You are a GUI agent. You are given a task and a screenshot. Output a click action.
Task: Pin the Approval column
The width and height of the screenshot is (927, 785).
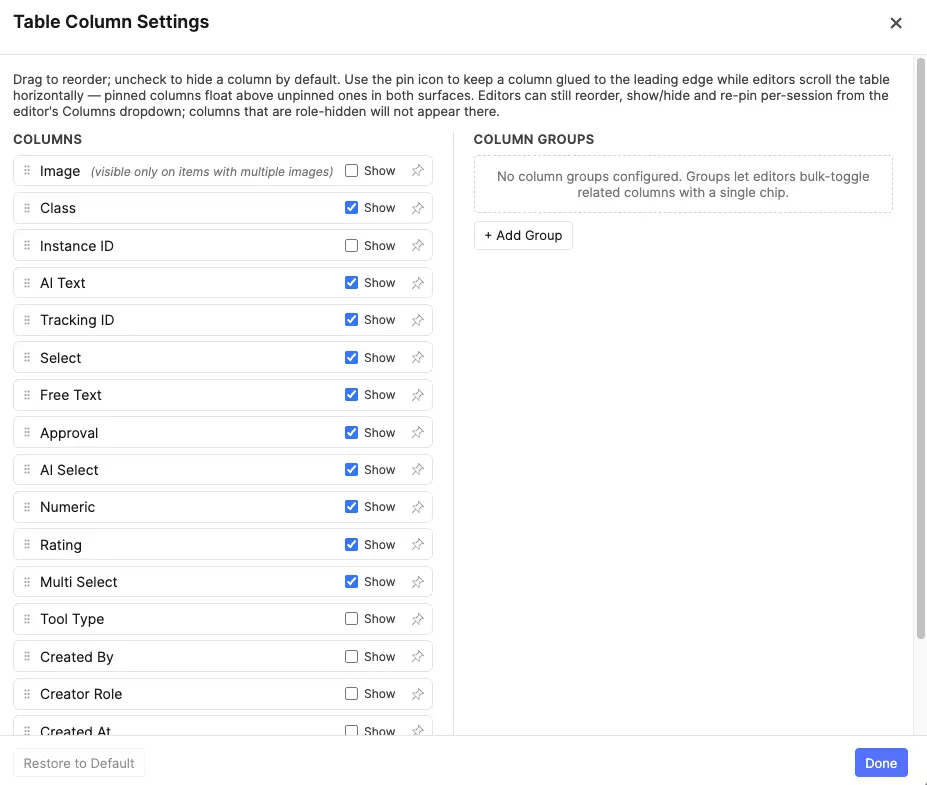tap(418, 433)
